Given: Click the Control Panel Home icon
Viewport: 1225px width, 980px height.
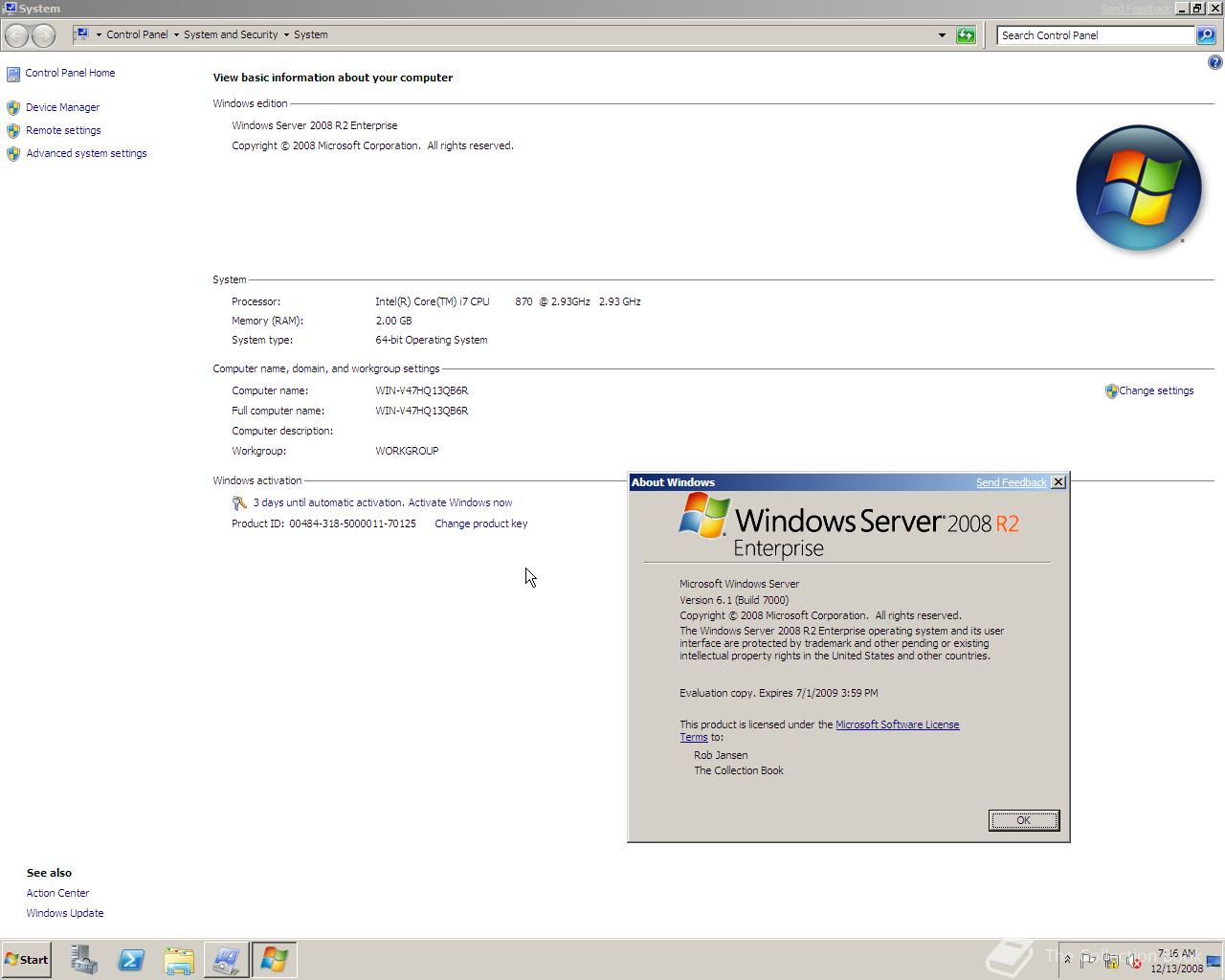Looking at the screenshot, I should (13, 74).
